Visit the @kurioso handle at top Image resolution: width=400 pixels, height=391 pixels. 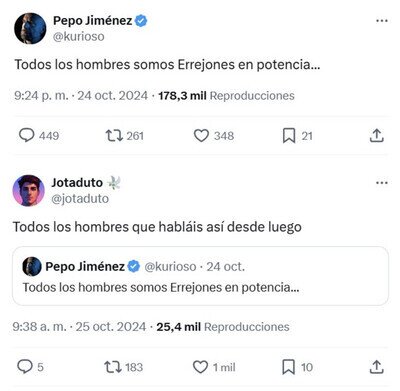[x=79, y=36]
